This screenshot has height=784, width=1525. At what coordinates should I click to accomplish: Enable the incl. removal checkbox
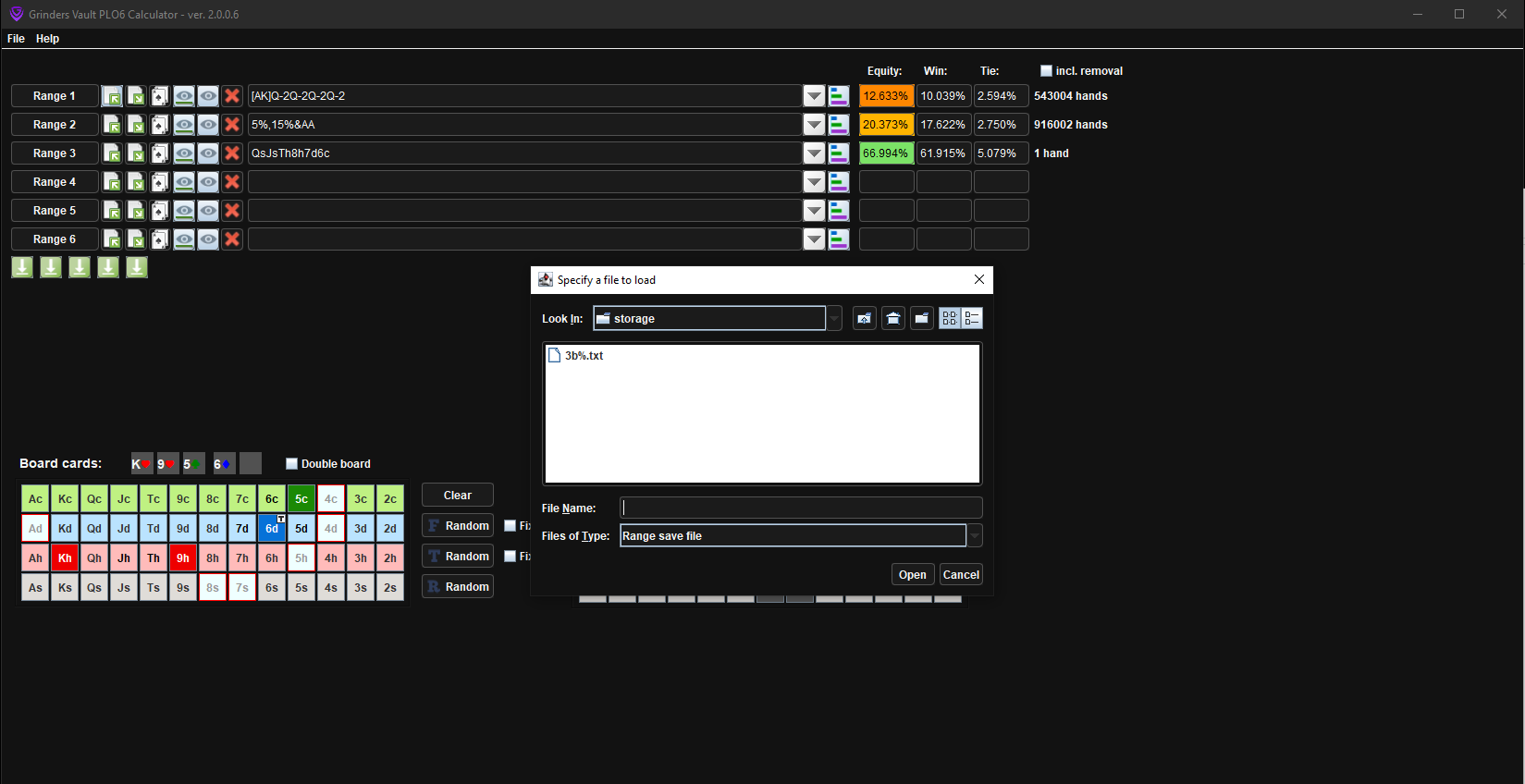click(1046, 71)
